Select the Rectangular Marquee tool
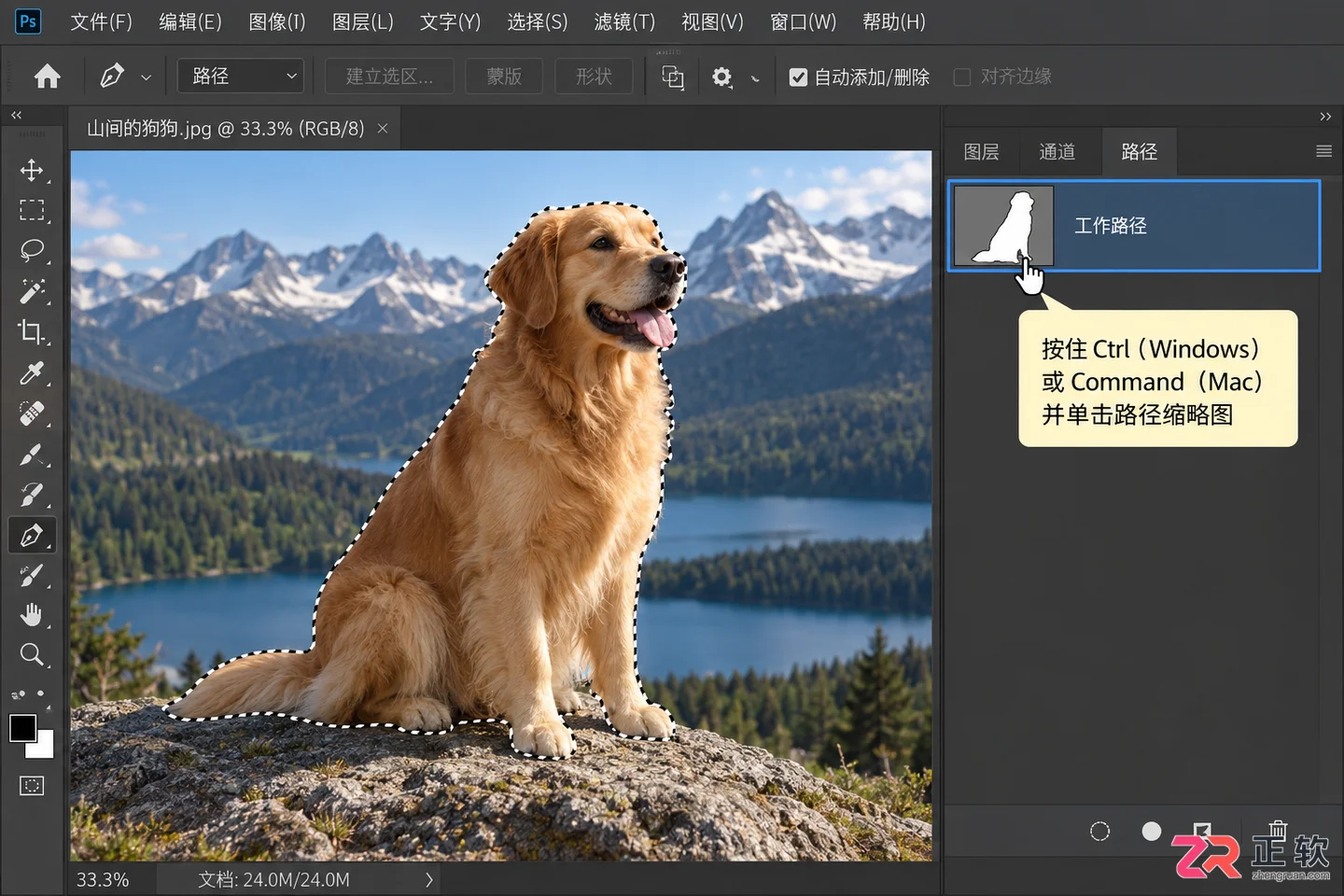1344x896 pixels. coord(32,210)
